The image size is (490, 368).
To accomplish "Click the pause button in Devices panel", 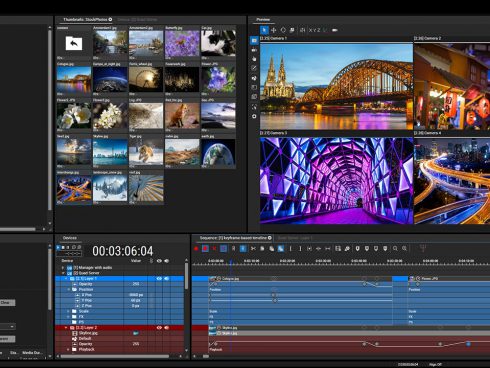I will pyautogui.click(x=68, y=247).
